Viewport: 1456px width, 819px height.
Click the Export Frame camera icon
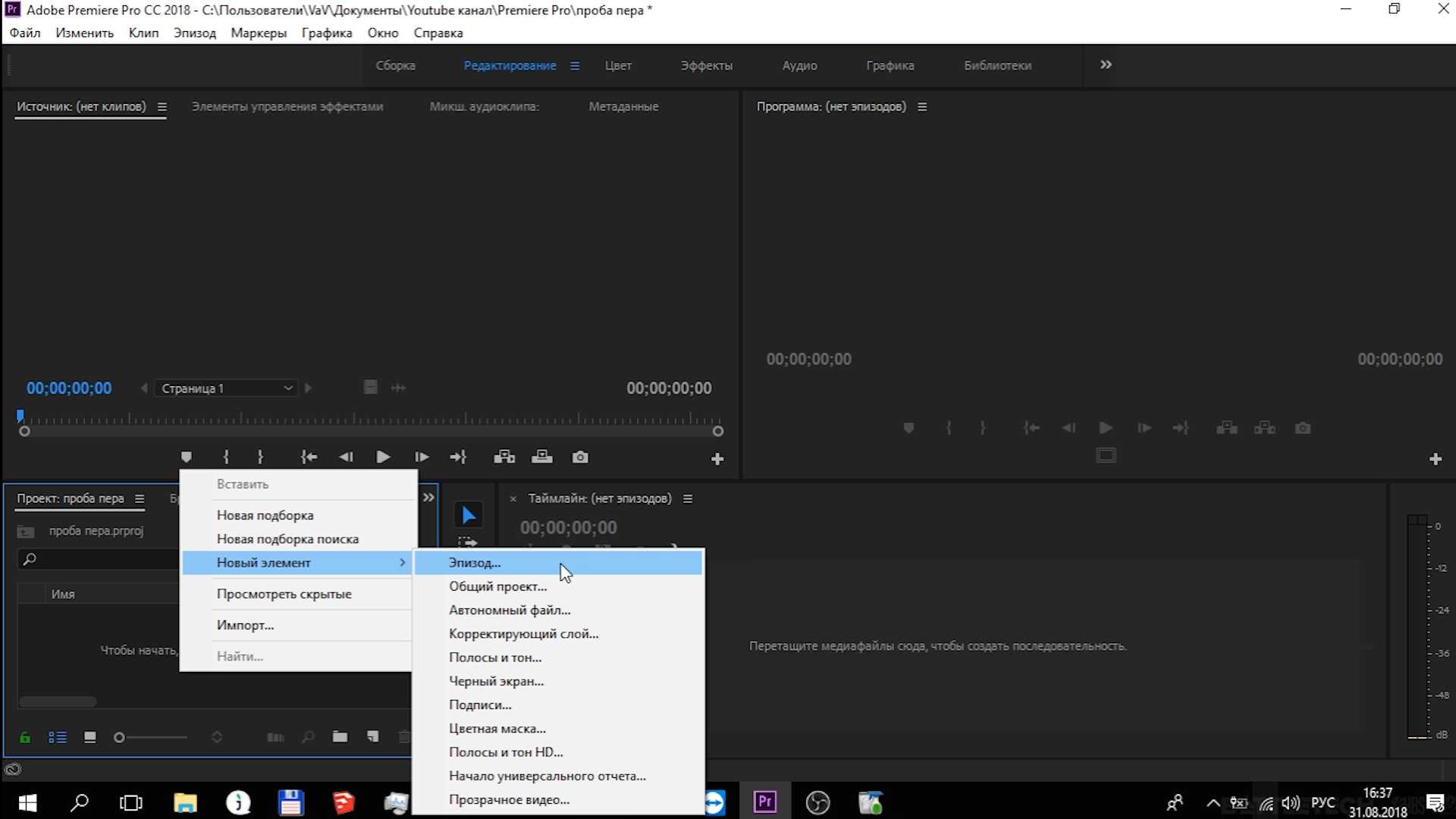point(580,457)
